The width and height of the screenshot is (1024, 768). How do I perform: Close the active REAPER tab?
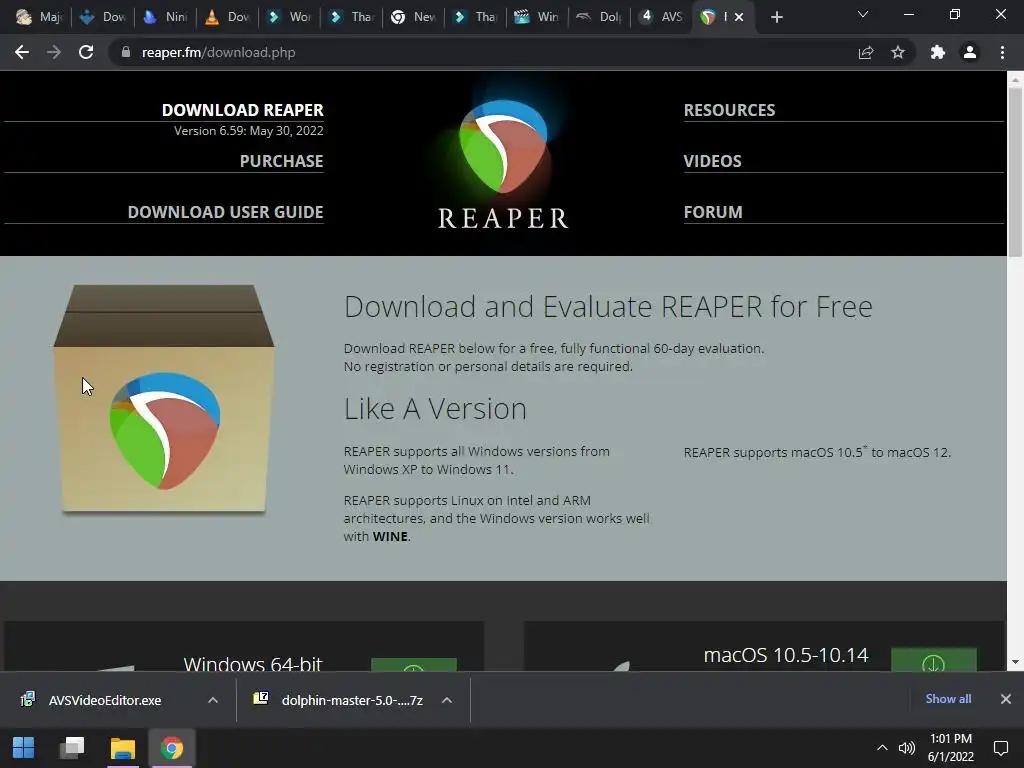[739, 17]
